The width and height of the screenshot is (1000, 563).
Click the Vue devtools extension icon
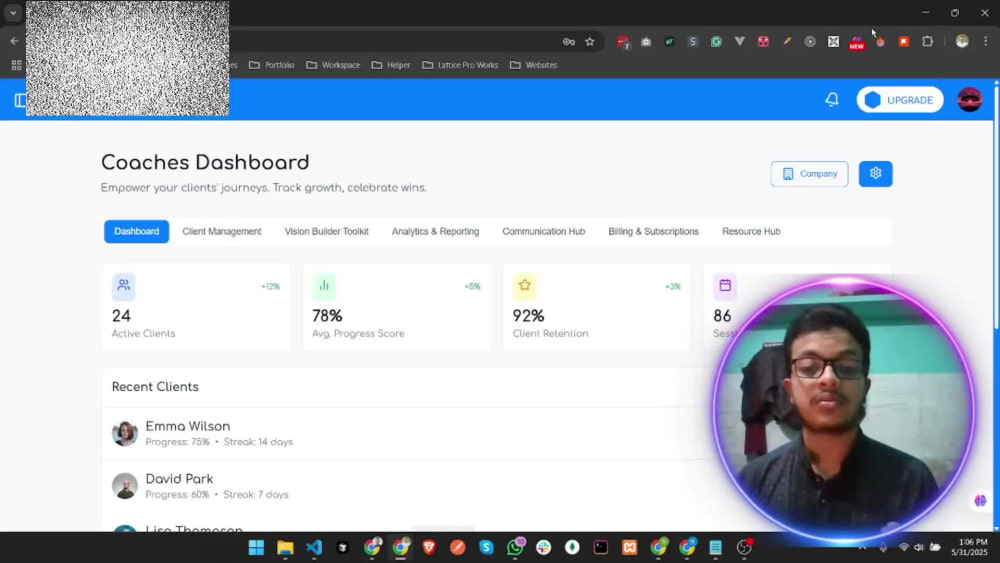740,41
